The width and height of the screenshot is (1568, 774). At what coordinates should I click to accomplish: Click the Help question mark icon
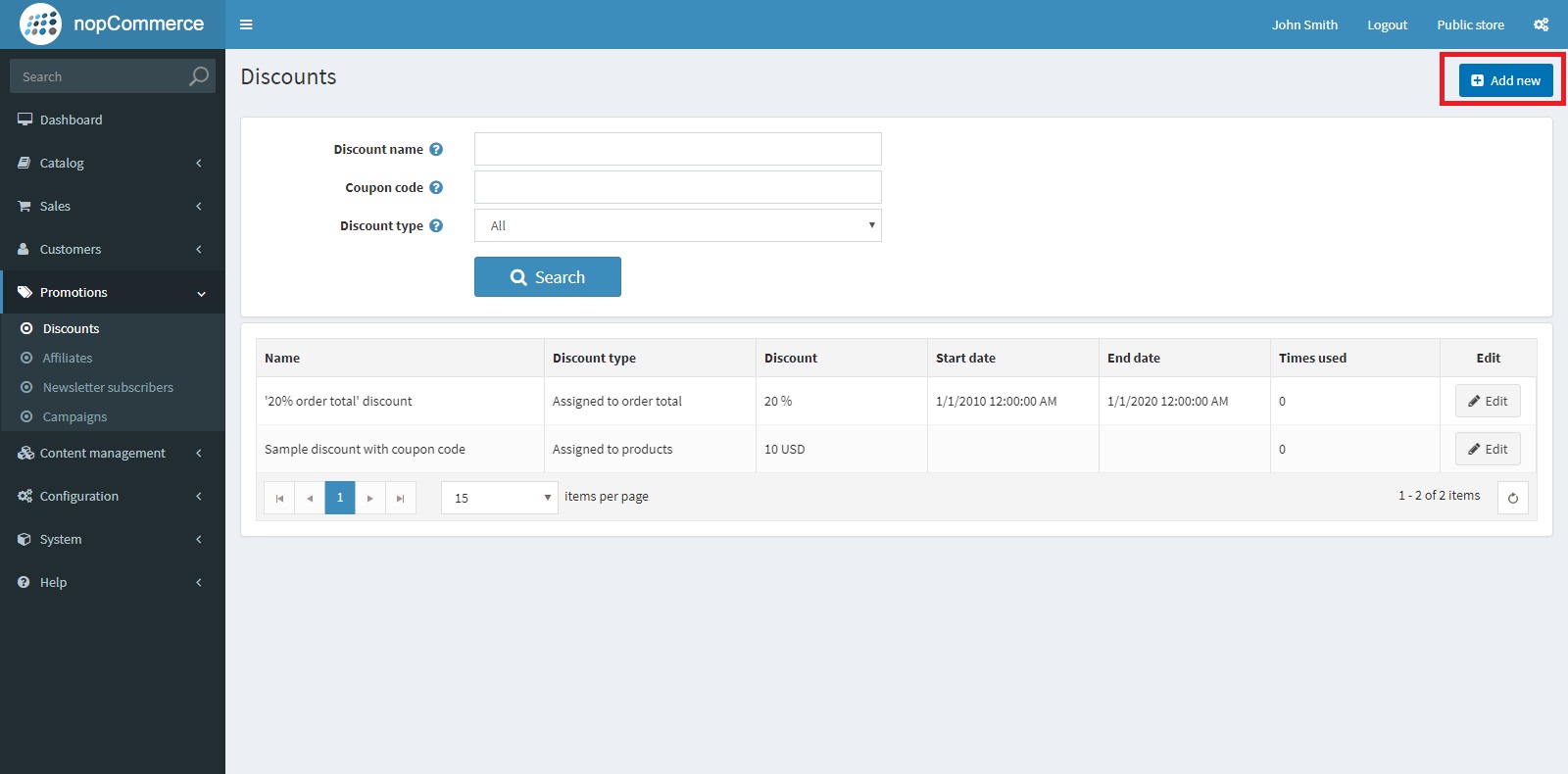click(24, 582)
